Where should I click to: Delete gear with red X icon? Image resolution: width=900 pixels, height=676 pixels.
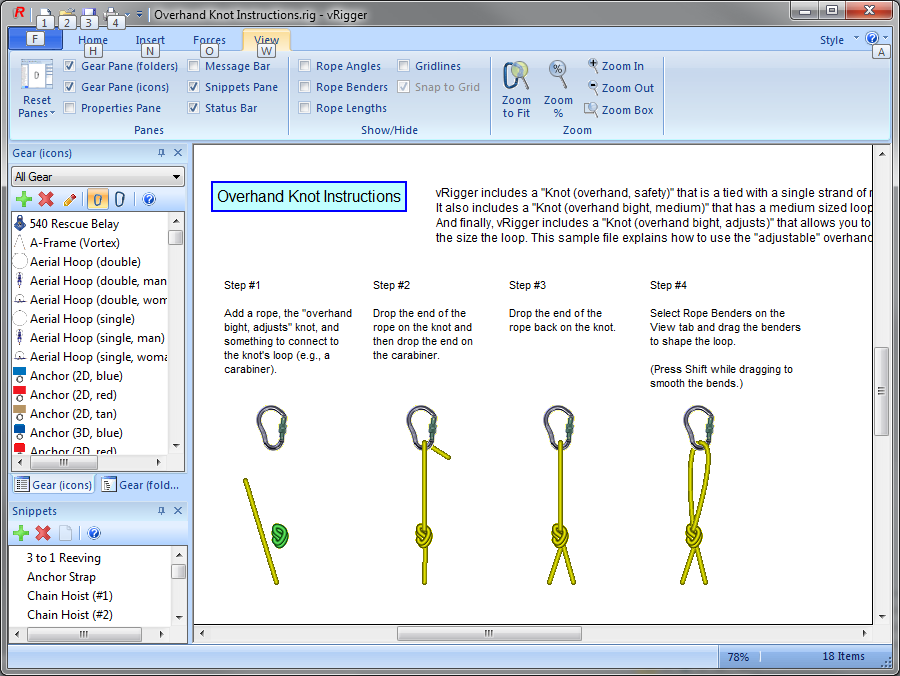46,199
